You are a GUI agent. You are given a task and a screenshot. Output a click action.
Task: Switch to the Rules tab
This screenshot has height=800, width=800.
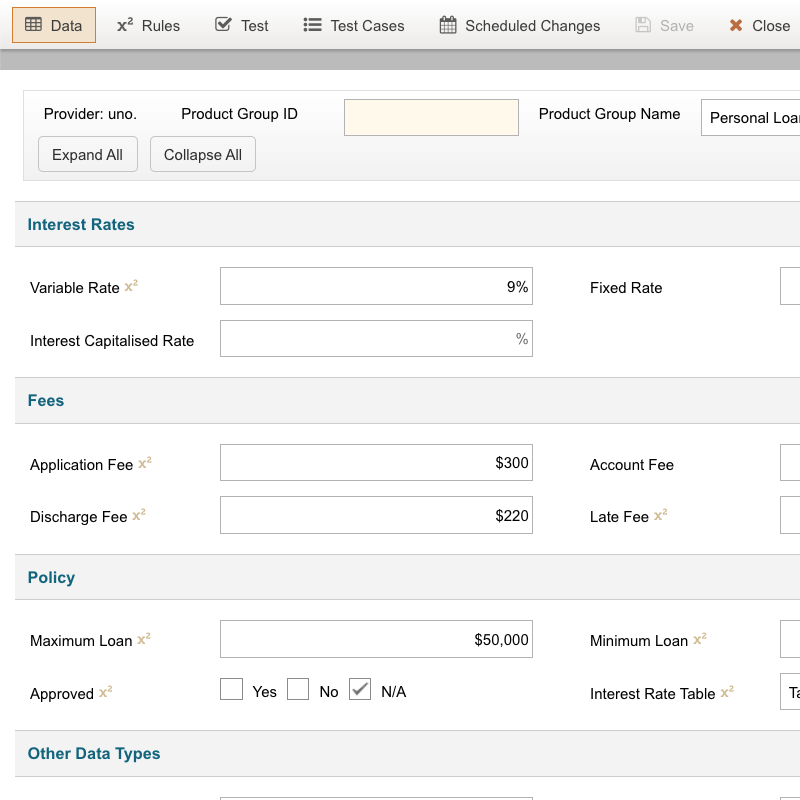point(148,25)
